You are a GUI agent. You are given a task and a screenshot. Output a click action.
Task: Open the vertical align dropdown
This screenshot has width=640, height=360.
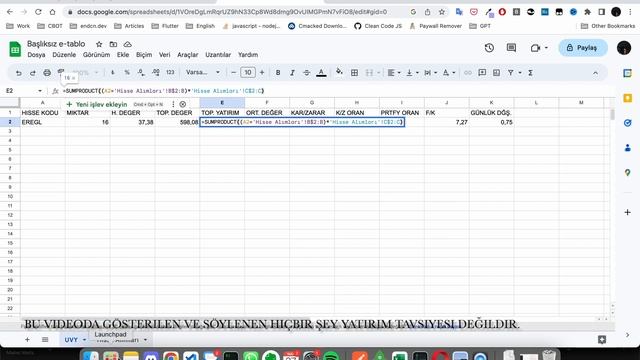point(412,73)
